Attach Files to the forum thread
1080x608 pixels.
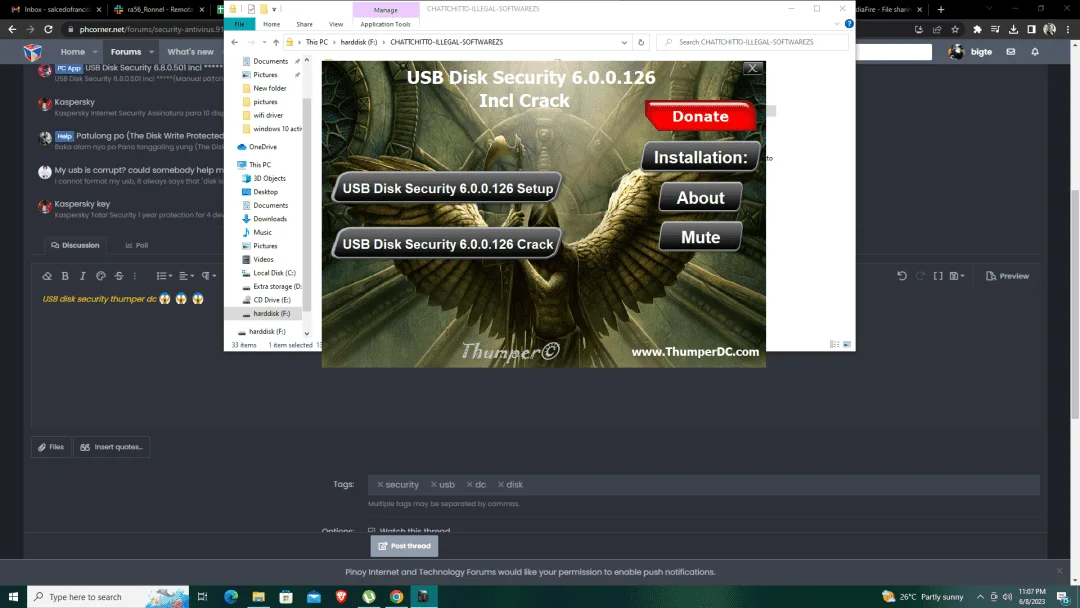coord(51,447)
